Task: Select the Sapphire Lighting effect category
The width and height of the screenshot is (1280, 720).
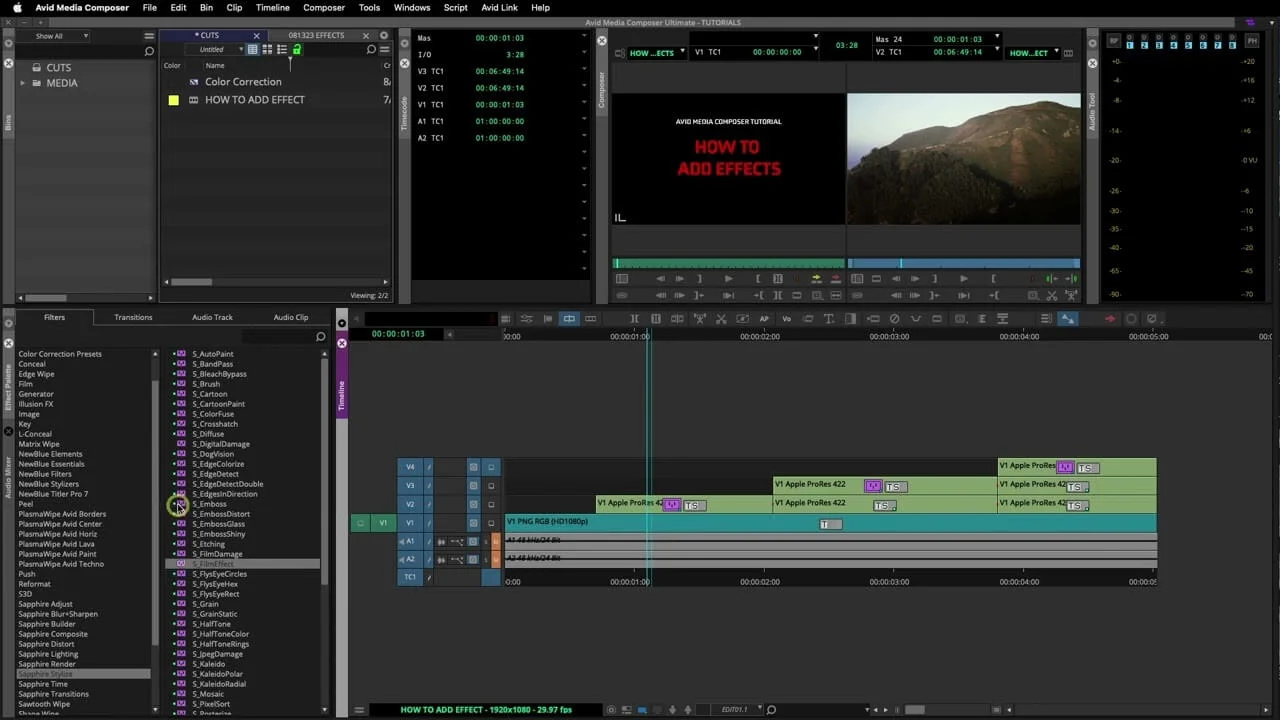Action: [x=48, y=654]
